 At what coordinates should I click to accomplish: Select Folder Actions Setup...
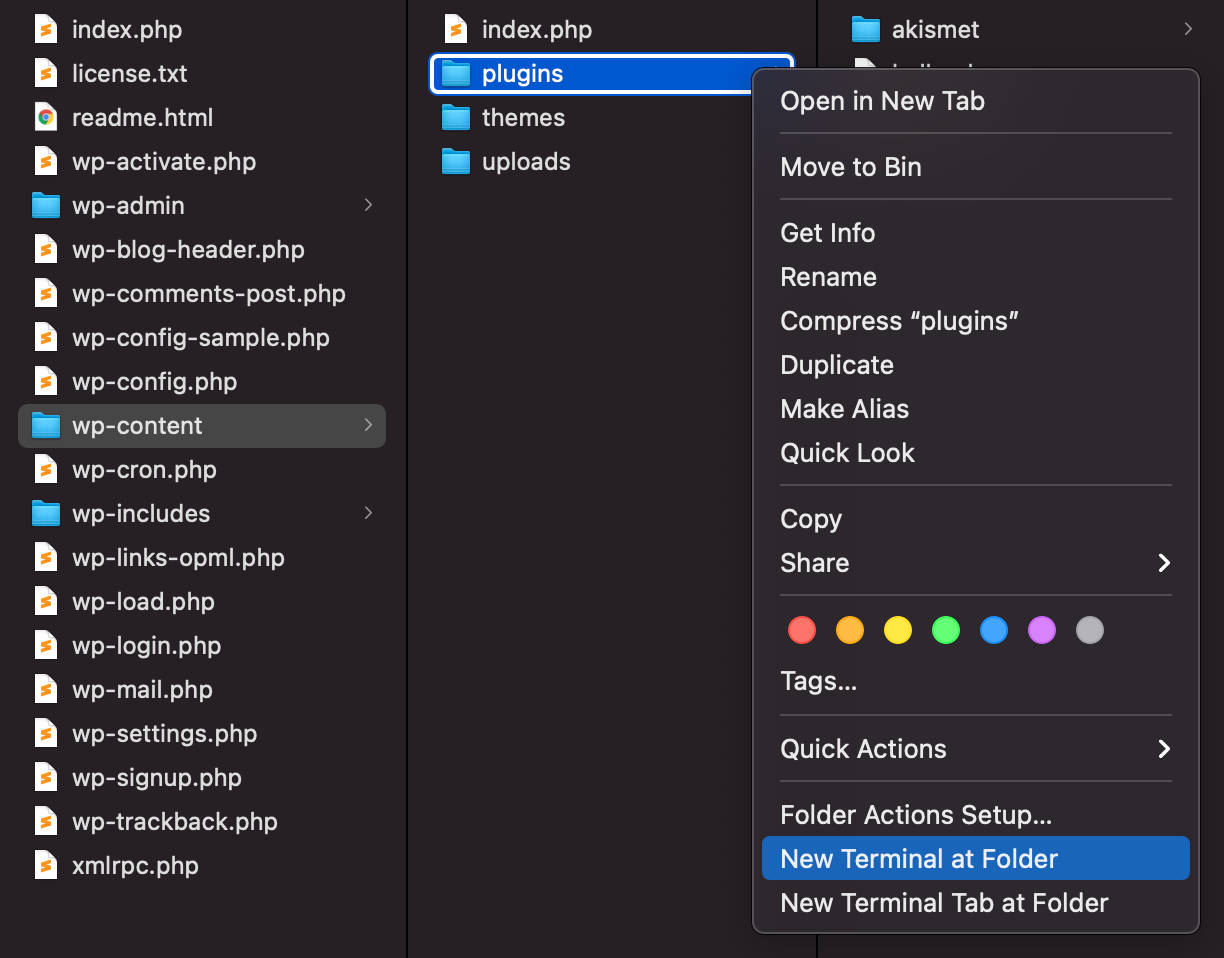[x=915, y=814]
